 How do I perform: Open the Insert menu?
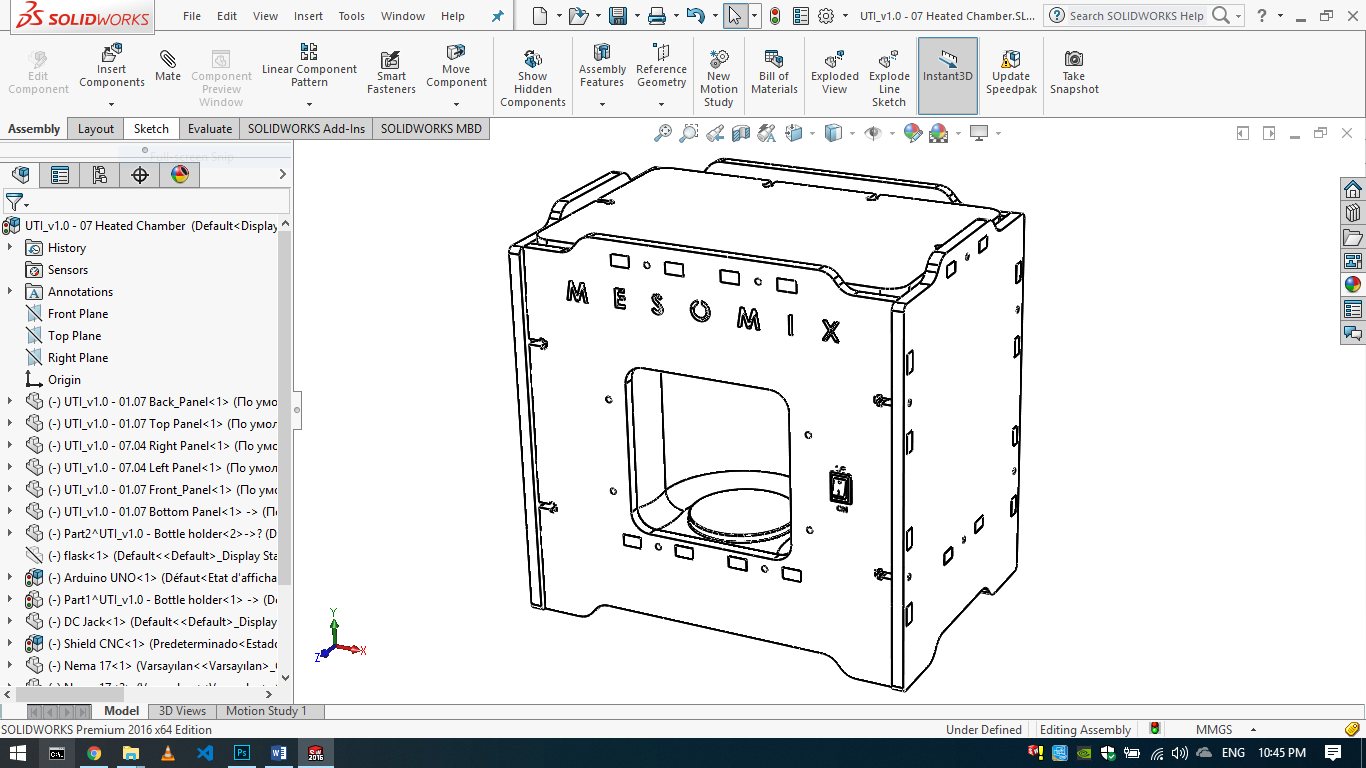click(308, 16)
